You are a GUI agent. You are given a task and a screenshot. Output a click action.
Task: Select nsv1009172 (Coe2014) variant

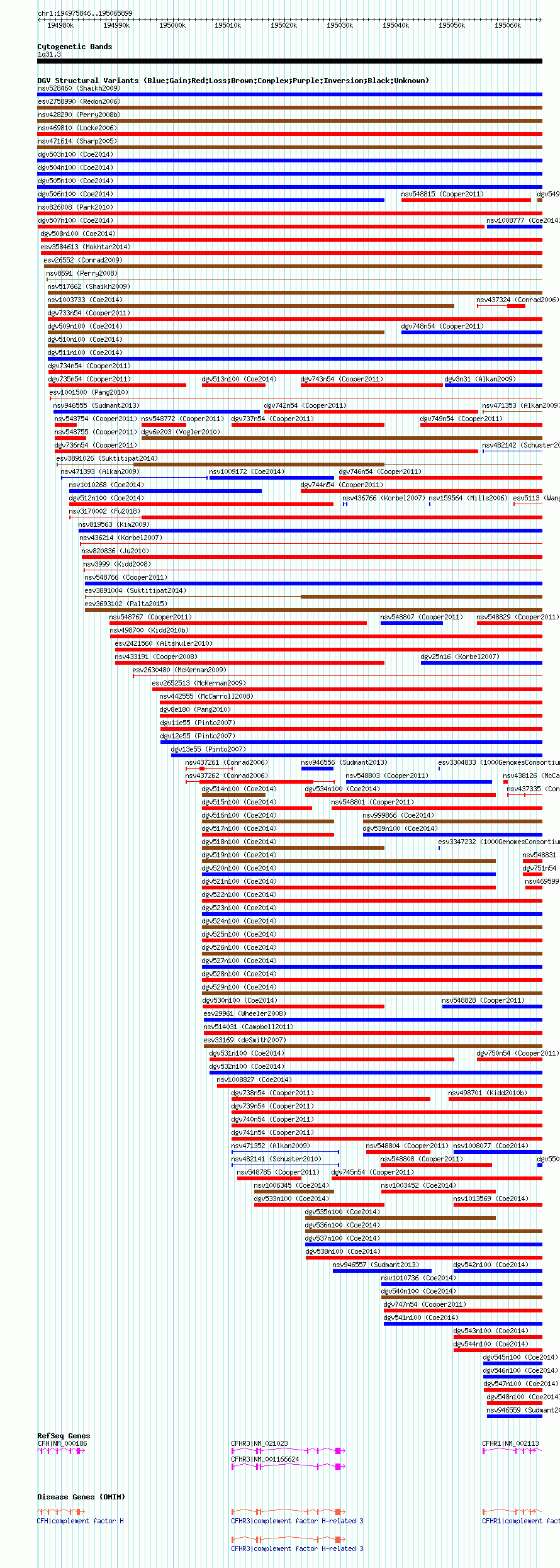(x=247, y=471)
